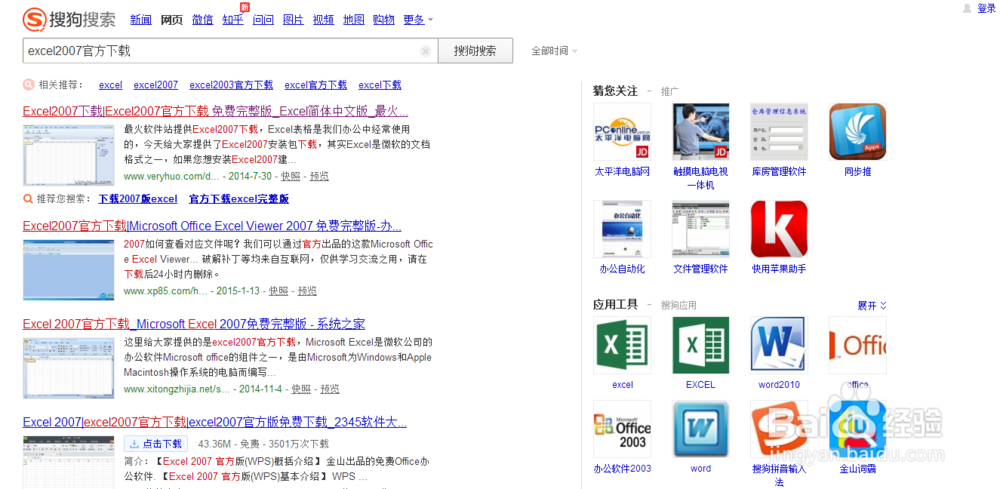Open the 全部时间 time filter dropdown
Screen dimensions: 1000x489
[554, 51]
